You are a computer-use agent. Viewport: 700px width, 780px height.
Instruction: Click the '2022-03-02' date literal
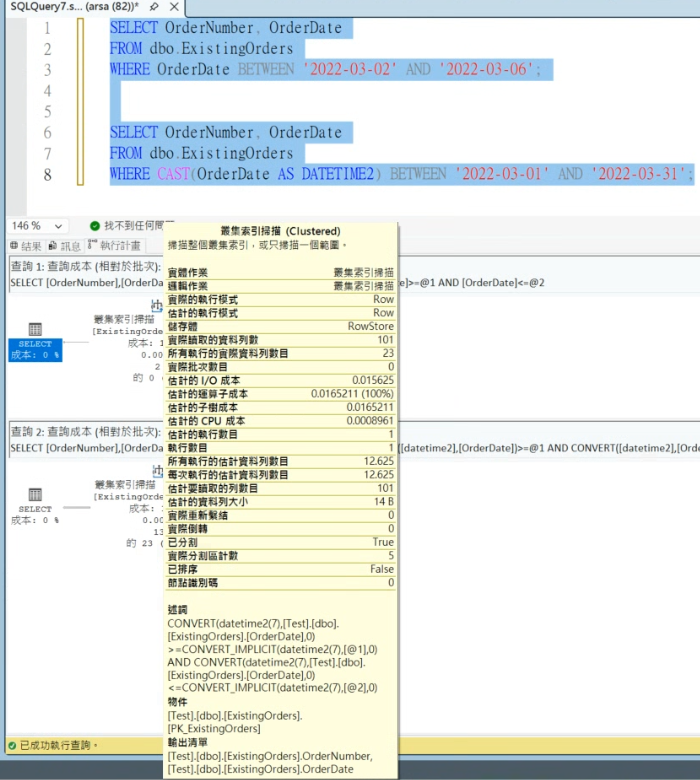click(x=350, y=69)
